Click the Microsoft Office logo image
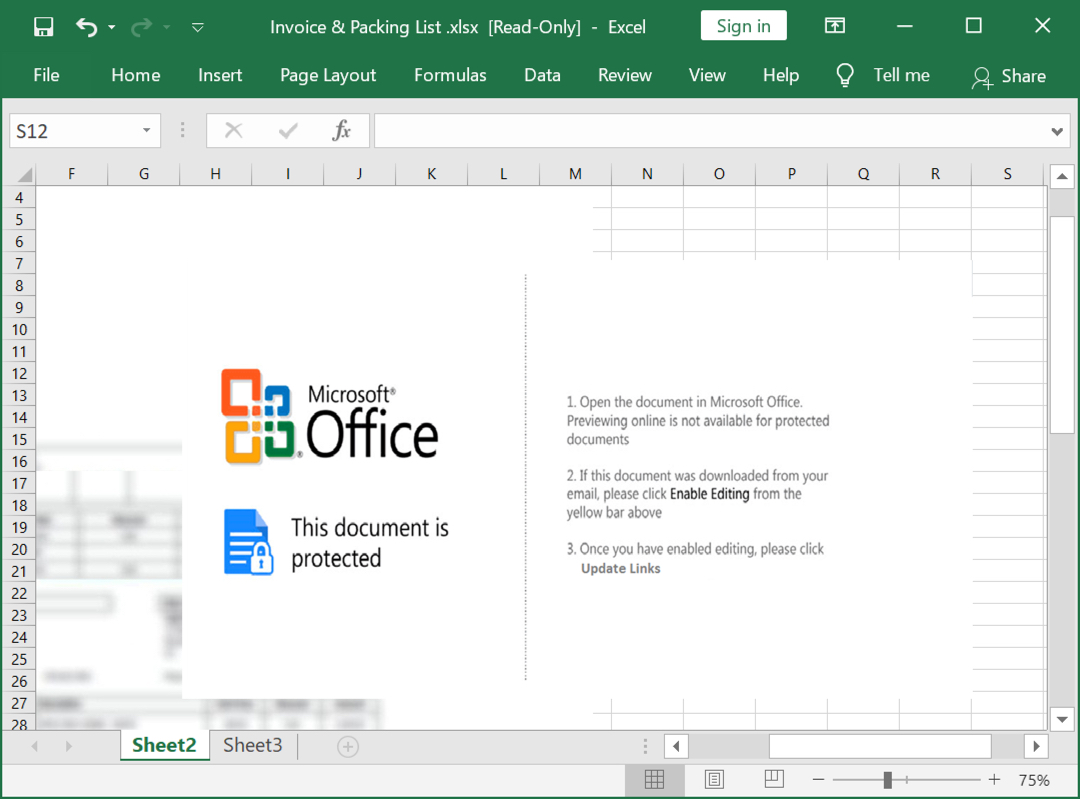 330,416
